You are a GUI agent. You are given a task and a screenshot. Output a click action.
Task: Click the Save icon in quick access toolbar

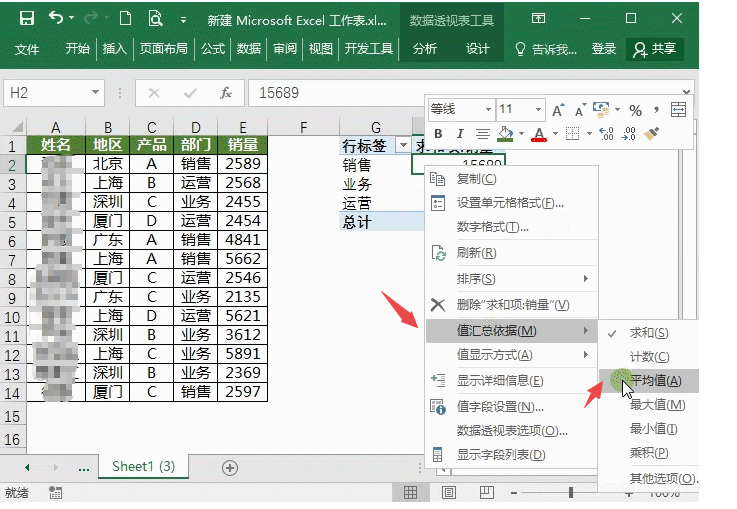[27, 19]
